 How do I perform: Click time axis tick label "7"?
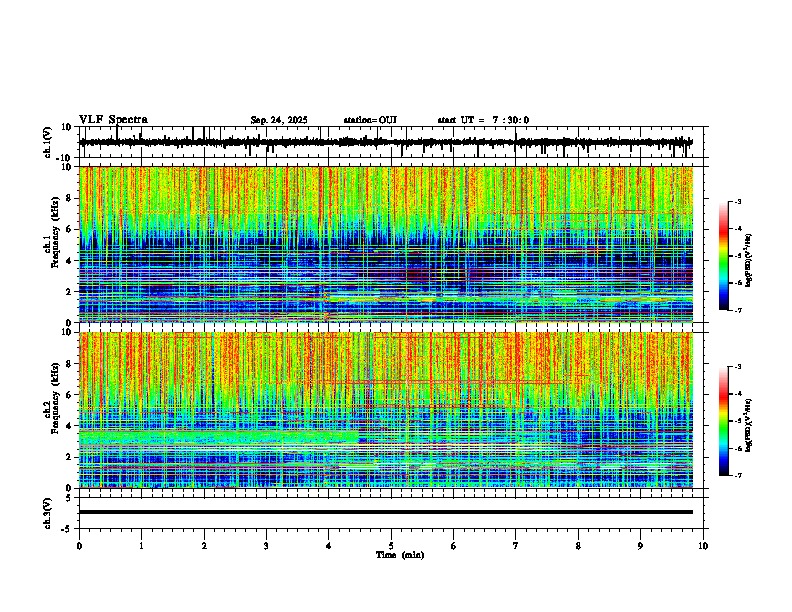point(516,546)
